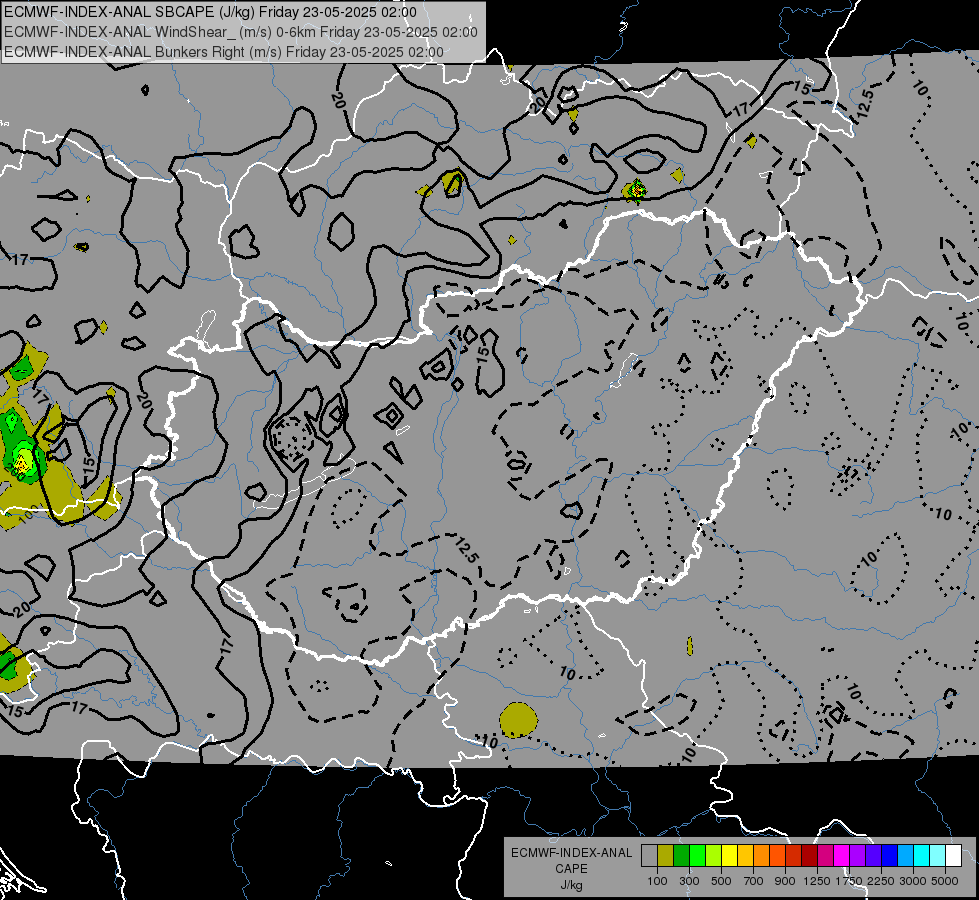Select the purple swatch after tick 1750
This screenshot has height=900, width=979.
click(858, 856)
